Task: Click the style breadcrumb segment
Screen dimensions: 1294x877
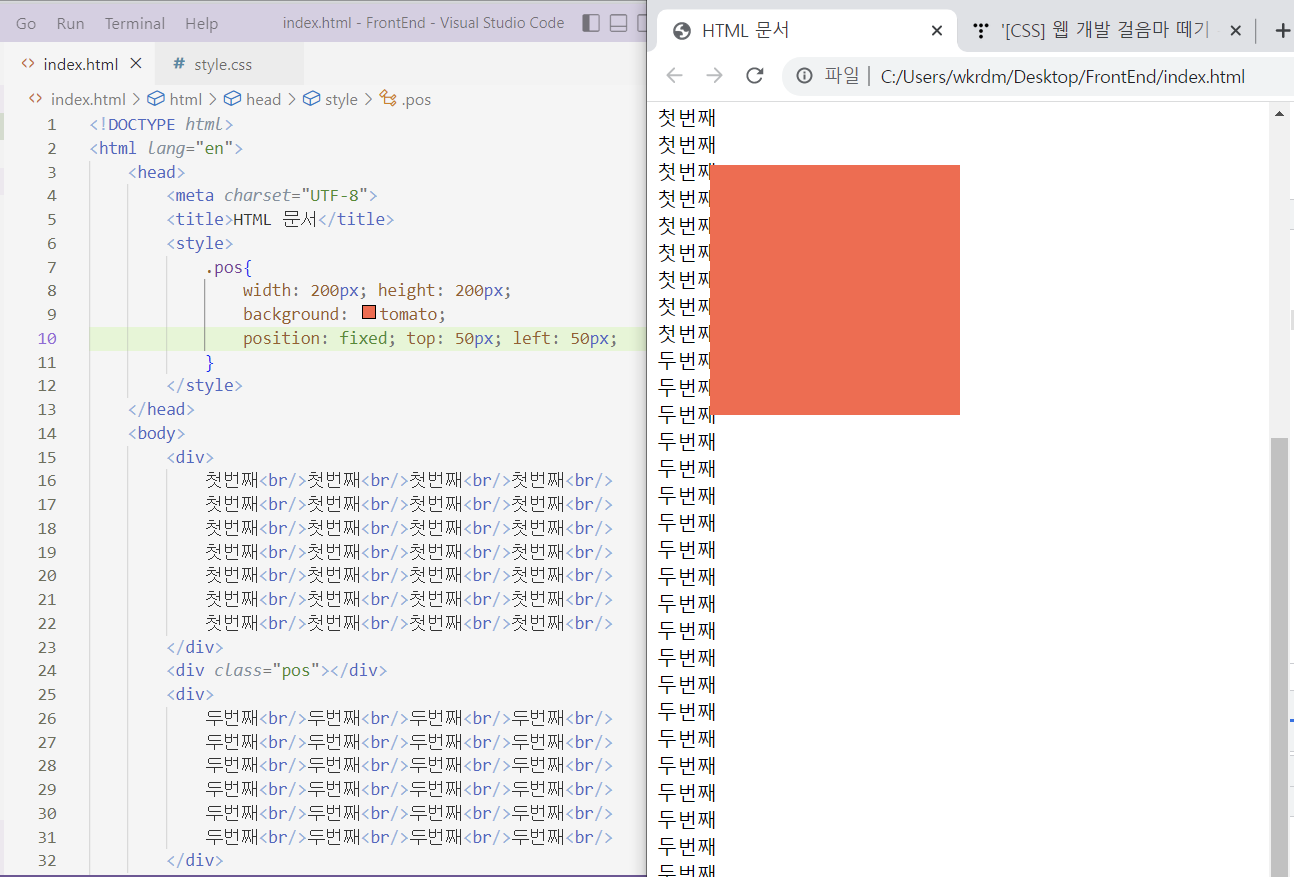Action: [x=341, y=99]
